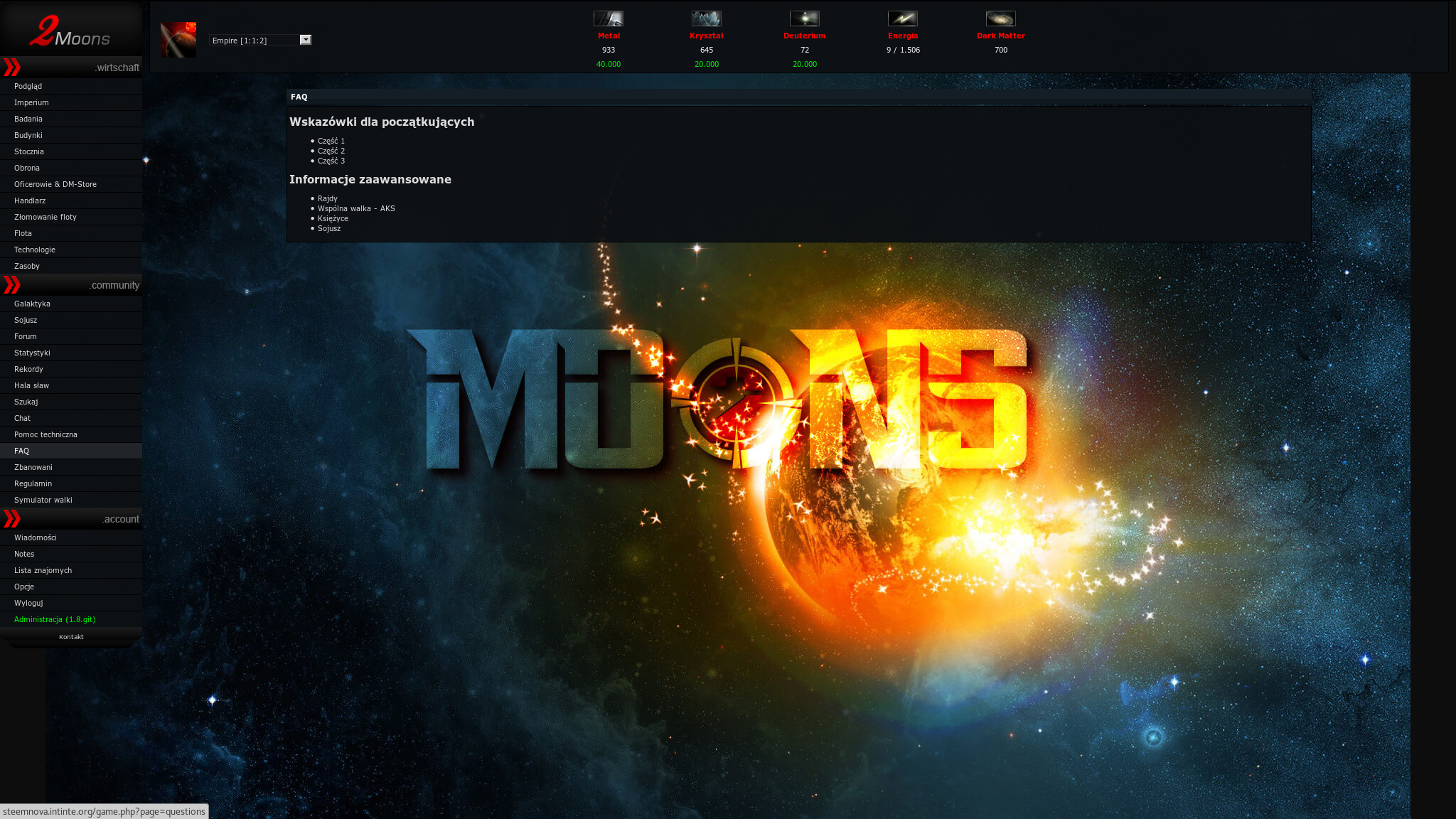
Task: Select FAQ in the sidebar
Action: [71, 451]
